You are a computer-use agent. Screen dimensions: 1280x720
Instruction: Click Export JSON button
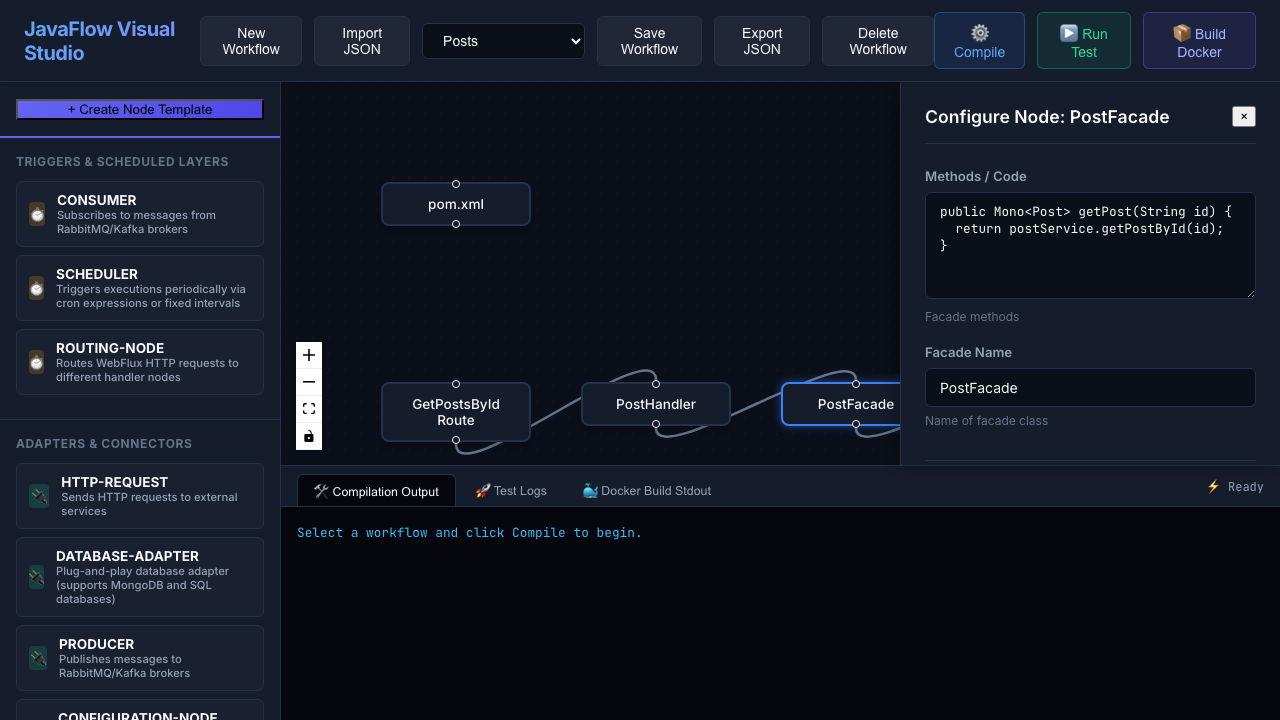(x=762, y=41)
